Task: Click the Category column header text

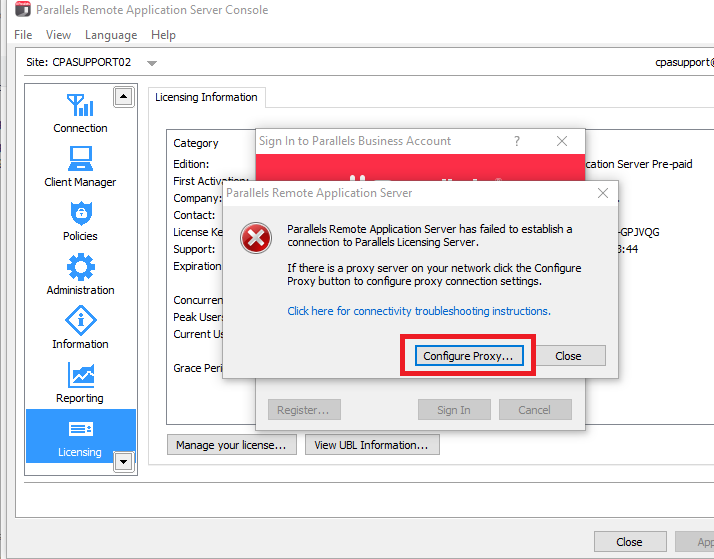Action: coord(196,143)
